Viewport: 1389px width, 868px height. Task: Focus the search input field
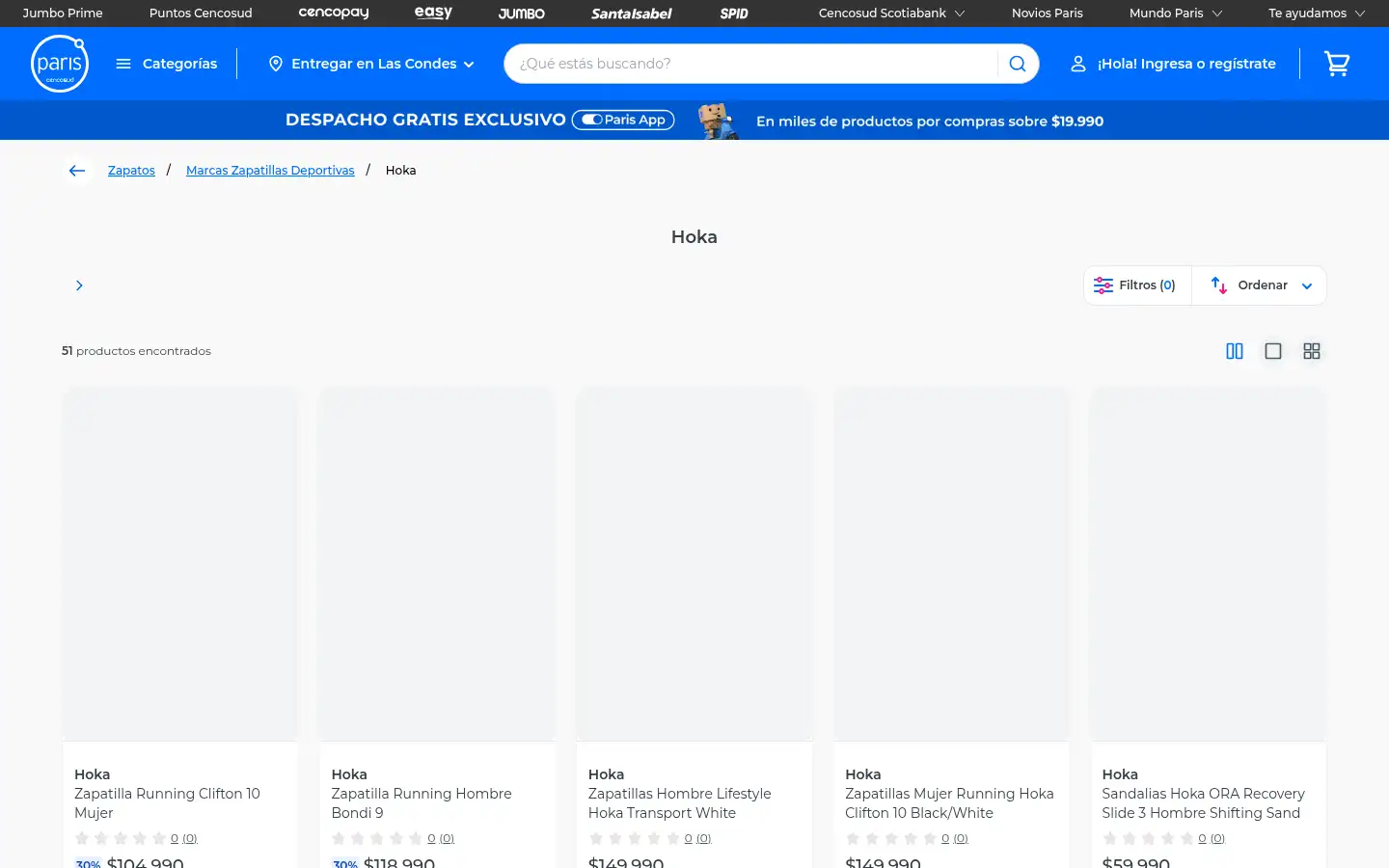click(752, 64)
